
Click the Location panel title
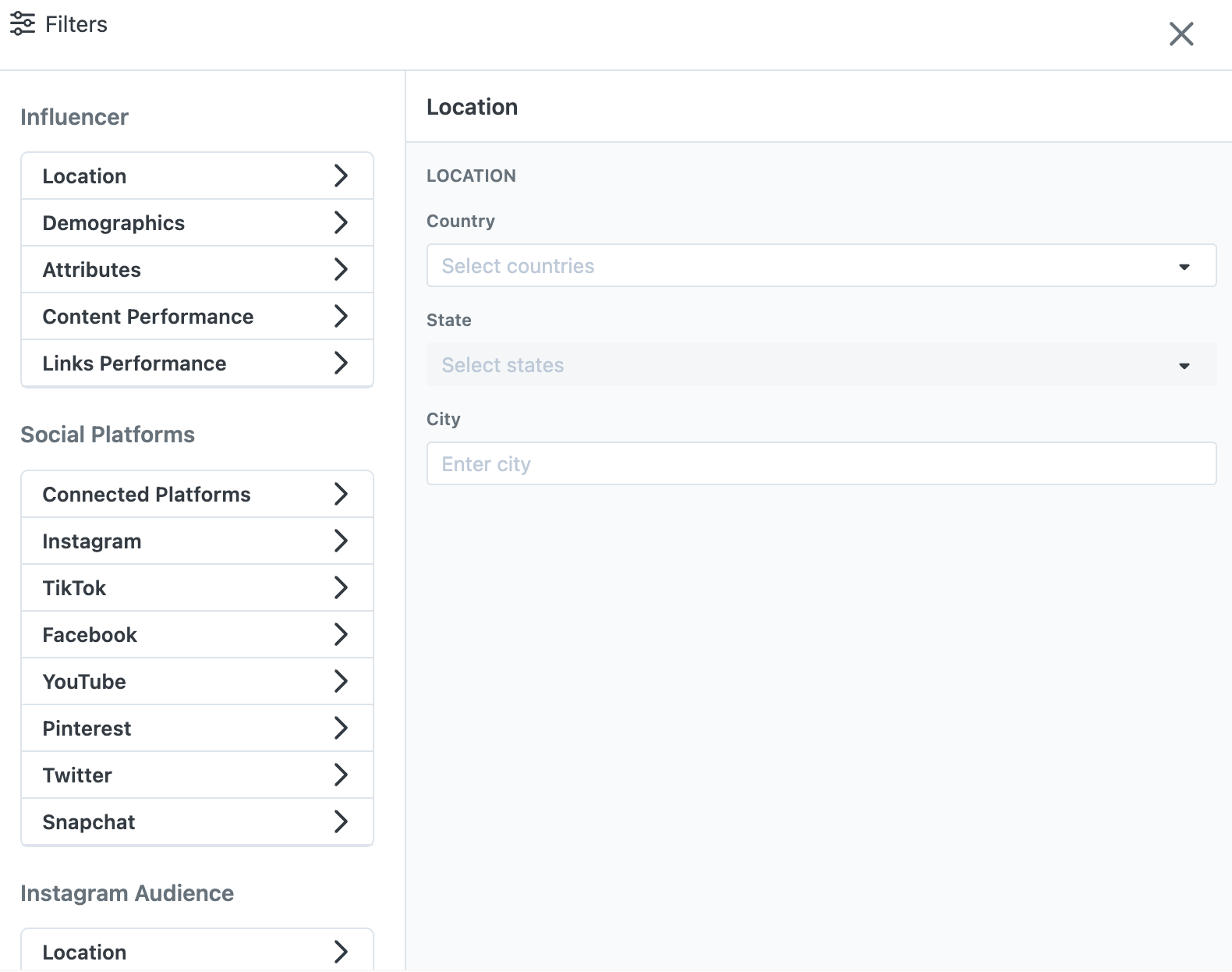[473, 108]
